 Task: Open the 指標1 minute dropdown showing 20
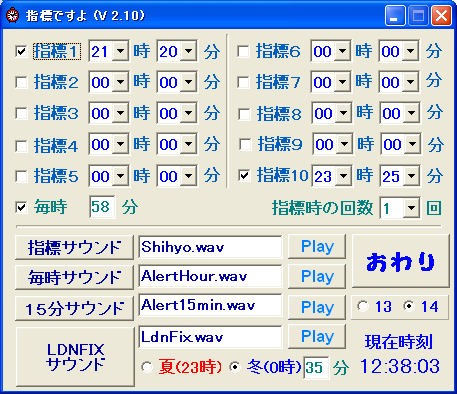click(x=189, y=52)
